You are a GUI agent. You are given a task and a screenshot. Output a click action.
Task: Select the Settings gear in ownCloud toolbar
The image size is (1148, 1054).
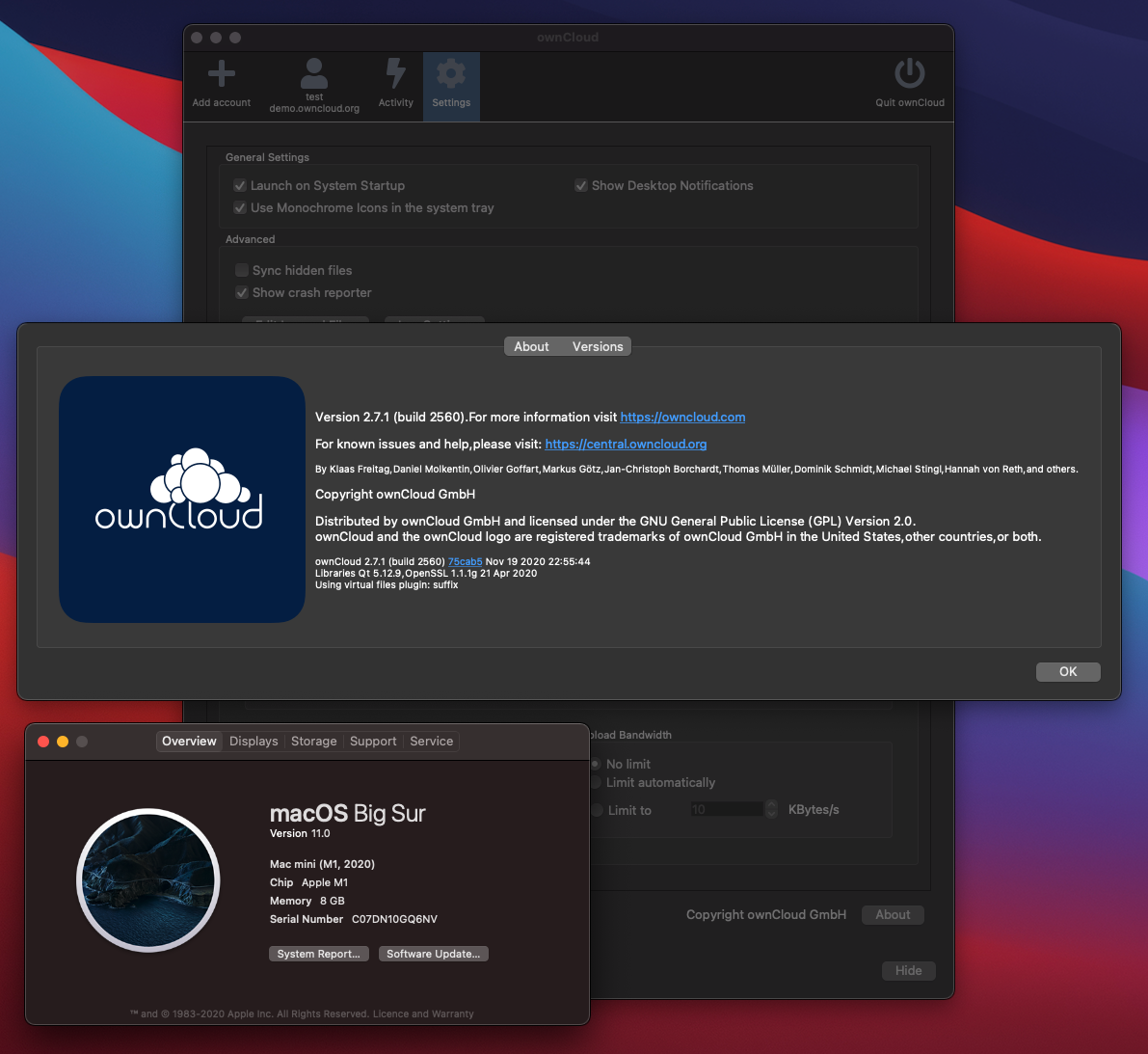[451, 86]
